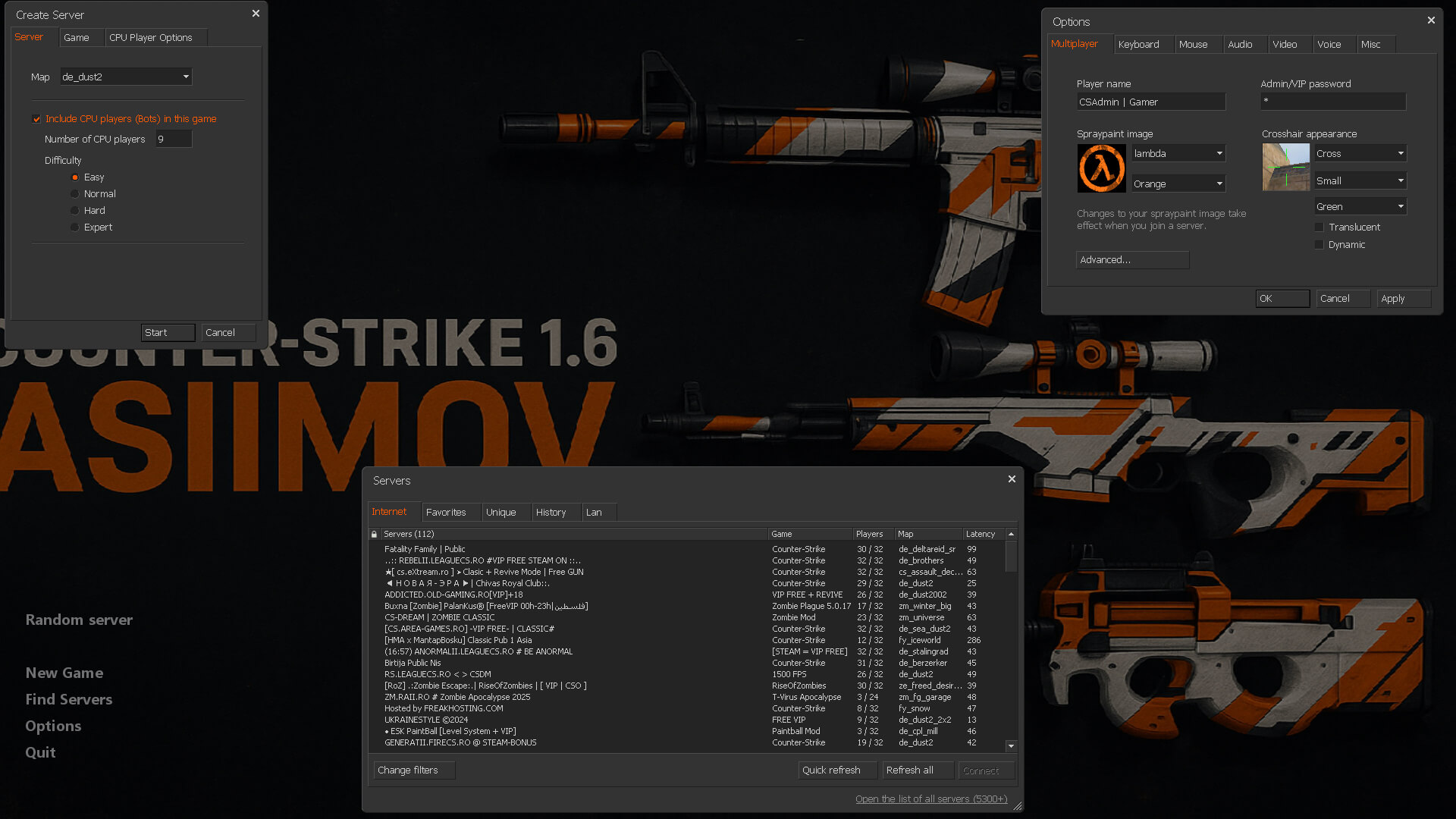This screenshot has height=819, width=1456.
Task: Enable Dynamic crosshair checkbox
Action: point(1319,245)
